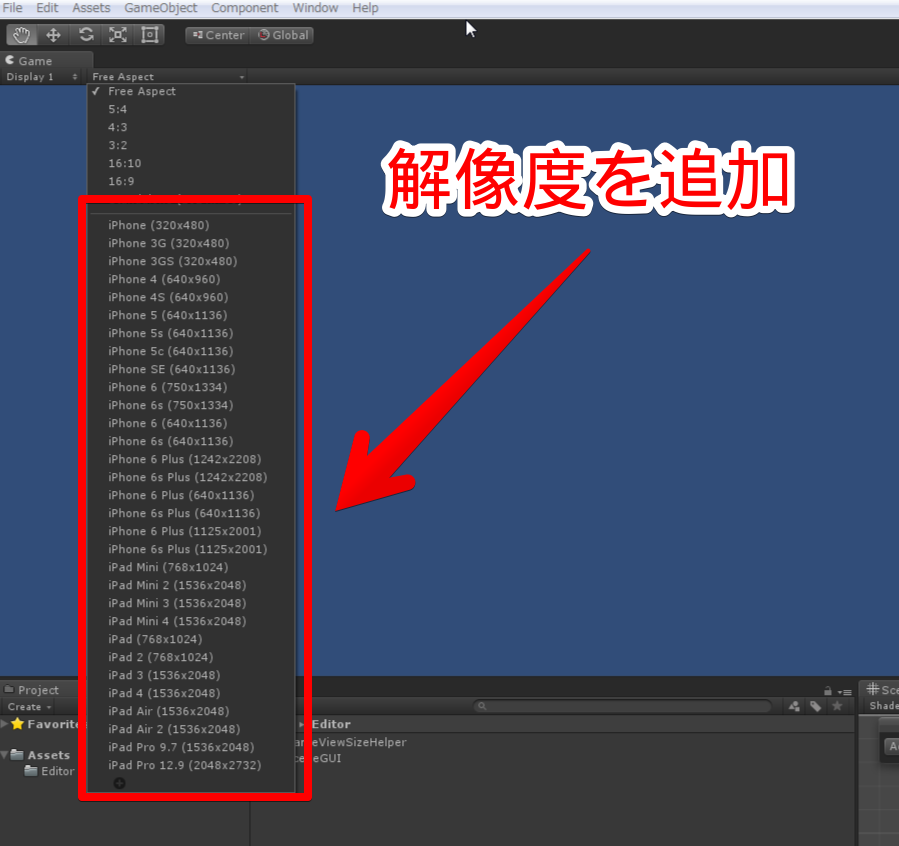Expand the Favorites tree item
The image size is (899, 846).
click(x=5, y=724)
